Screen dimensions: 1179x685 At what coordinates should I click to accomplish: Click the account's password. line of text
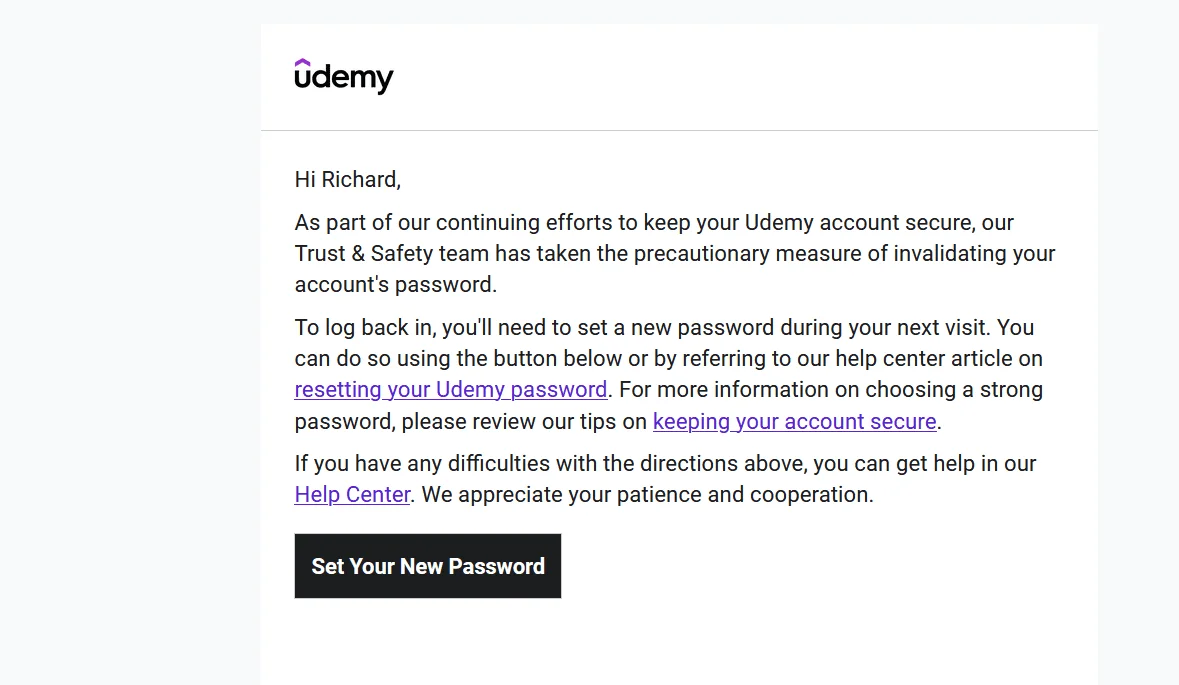coord(396,285)
